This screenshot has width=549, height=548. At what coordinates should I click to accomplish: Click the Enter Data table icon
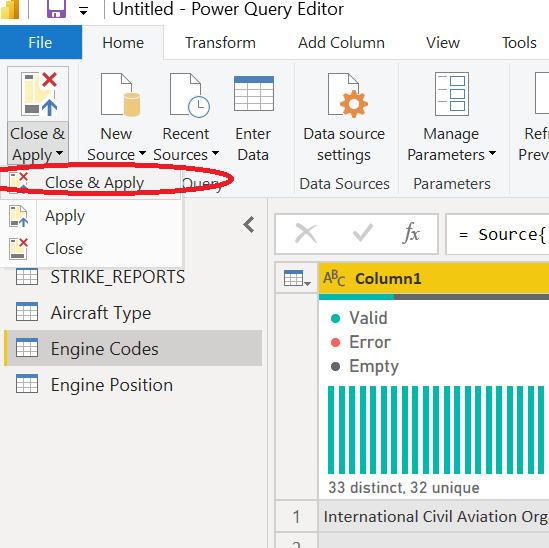[253, 94]
